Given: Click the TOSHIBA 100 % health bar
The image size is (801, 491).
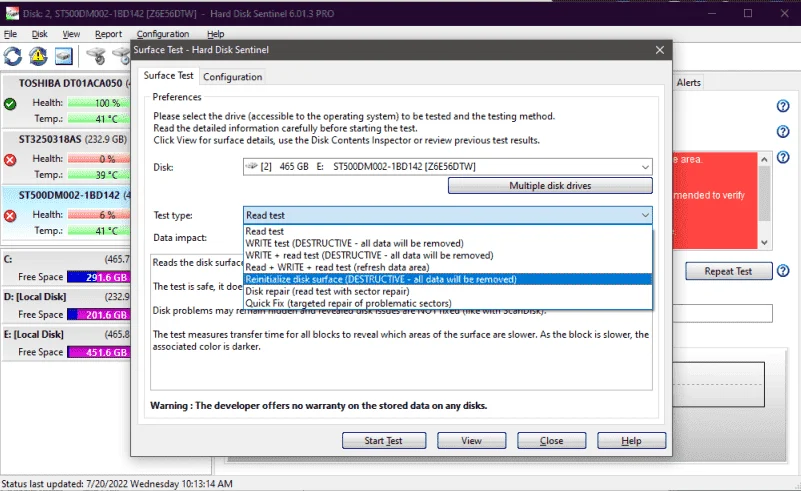Looking at the screenshot, I should [x=99, y=103].
